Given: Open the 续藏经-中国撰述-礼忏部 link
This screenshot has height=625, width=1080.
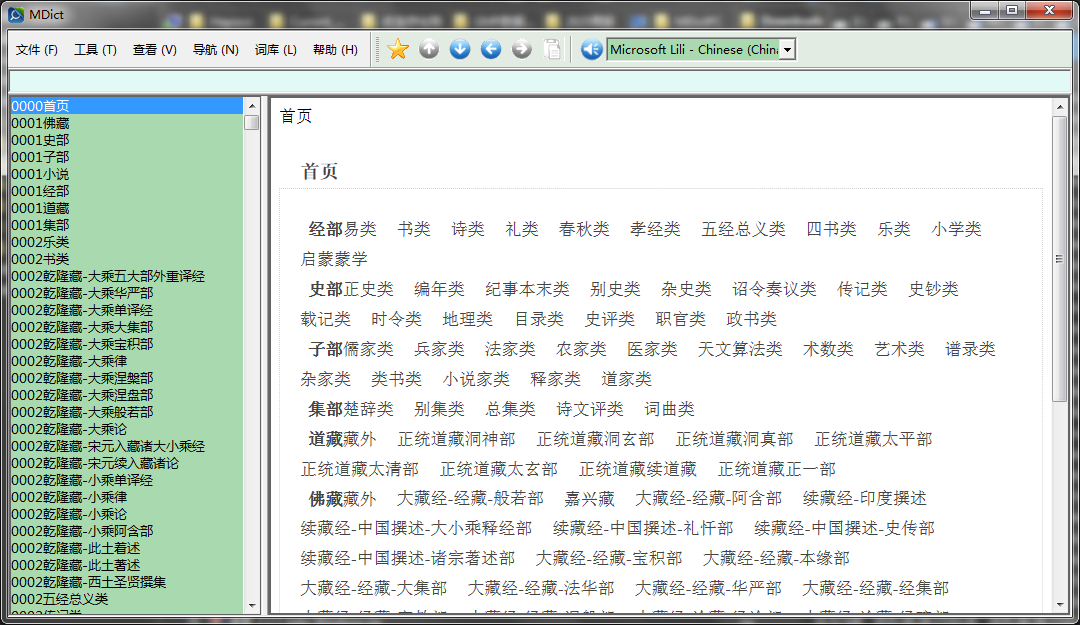Looking at the screenshot, I should tap(643, 529).
